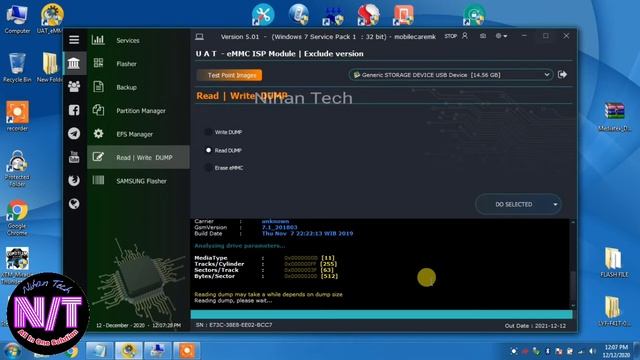This screenshot has width=640, height=360.
Task: Open Protected Folder desktop icon
Action: 17,169
